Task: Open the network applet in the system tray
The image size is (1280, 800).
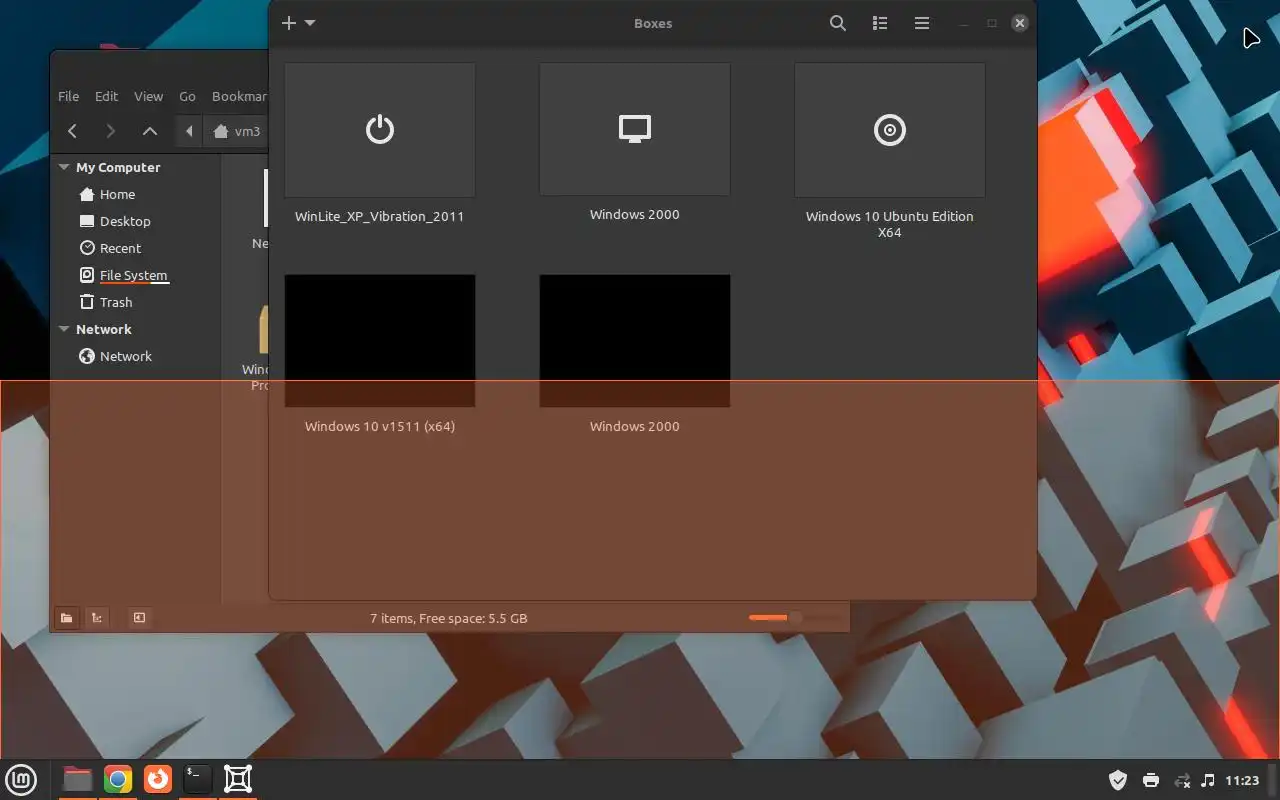Action: pos(1182,780)
